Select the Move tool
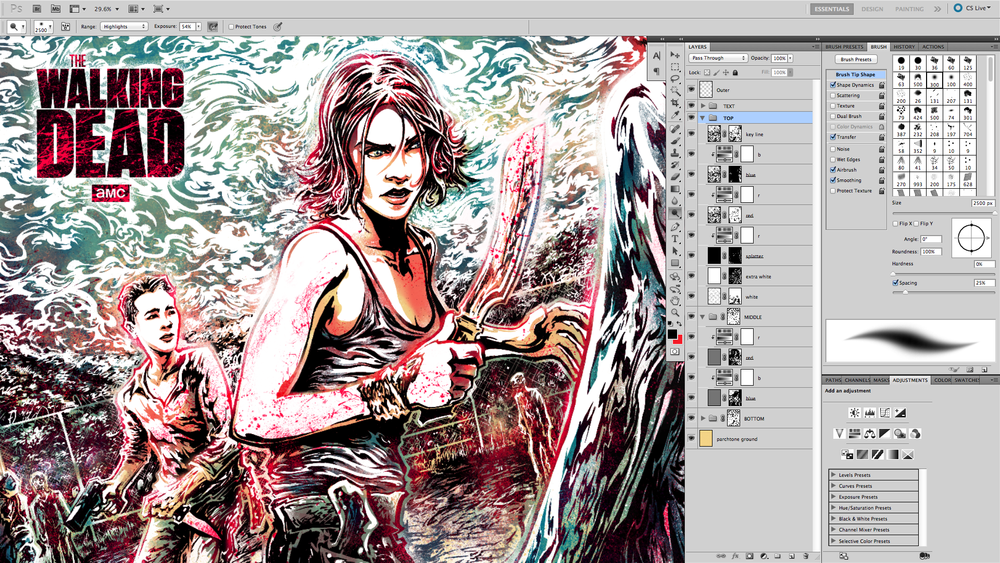The image size is (1000, 563). [675, 55]
